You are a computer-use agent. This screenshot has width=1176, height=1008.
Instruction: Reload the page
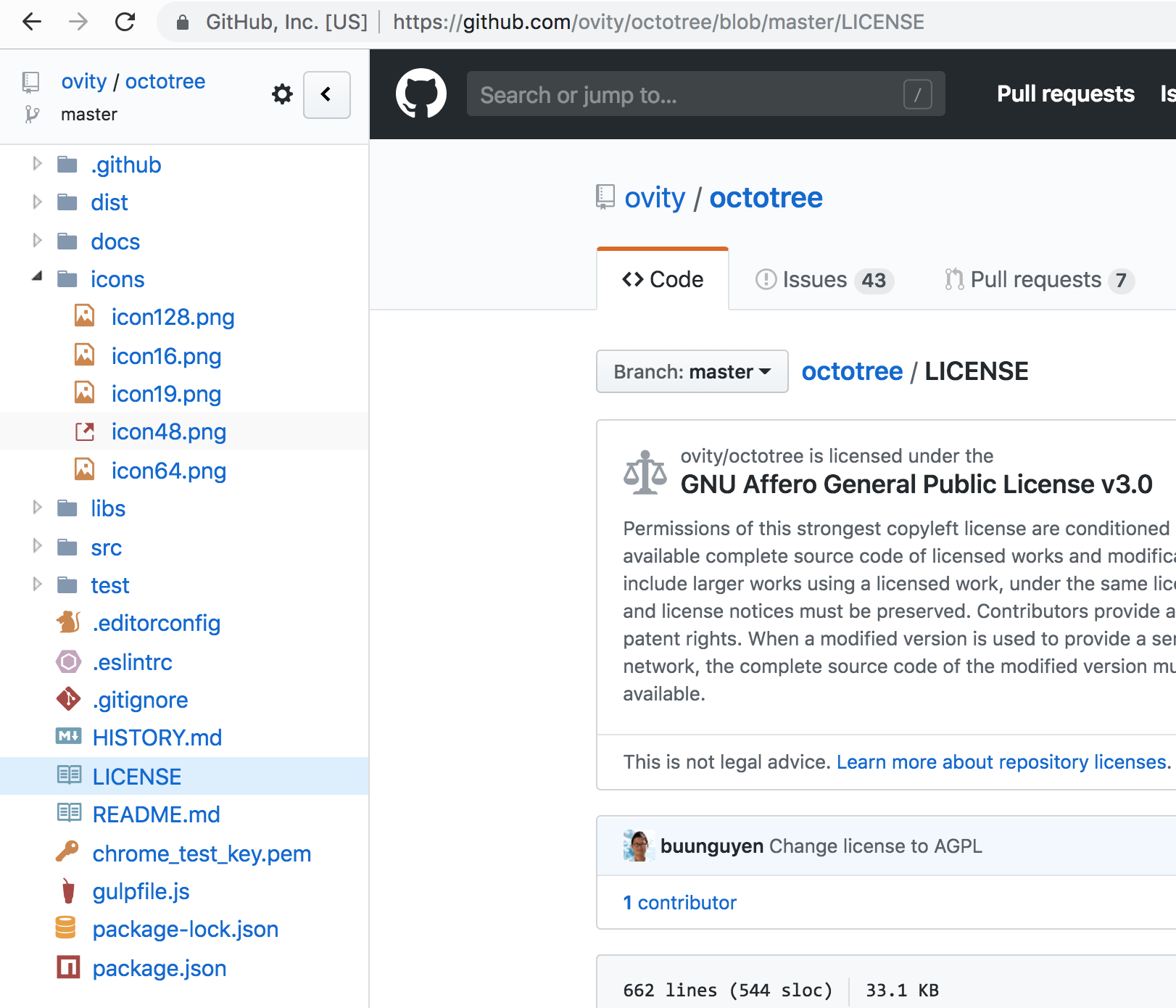coord(125,22)
